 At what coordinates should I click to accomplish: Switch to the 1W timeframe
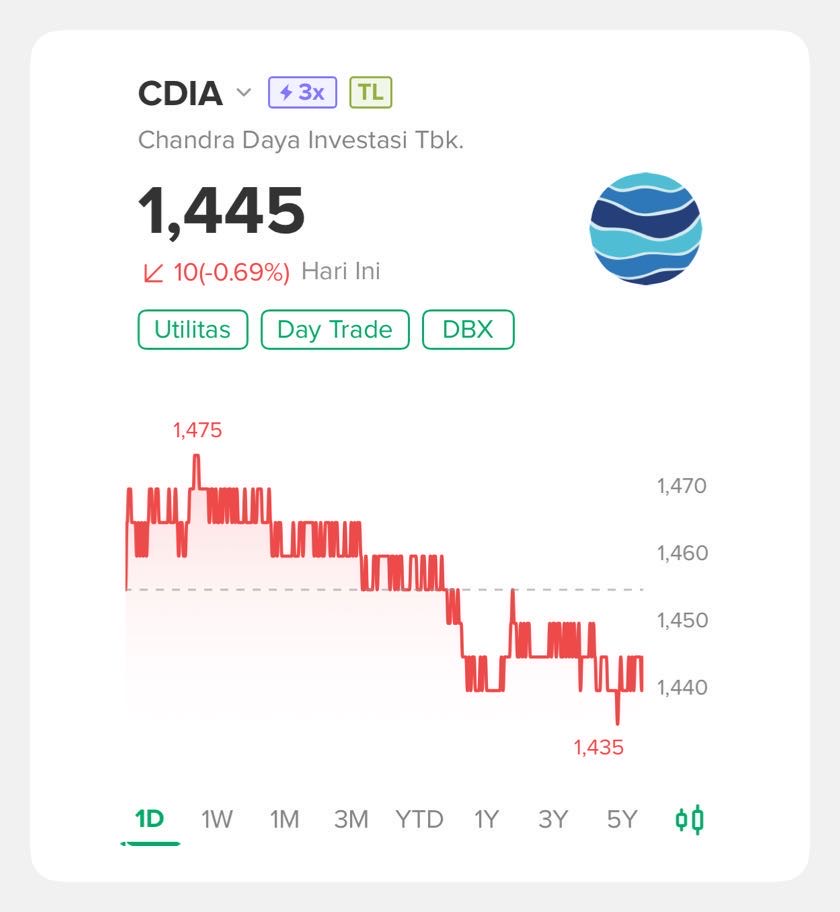tap(217, 820)
